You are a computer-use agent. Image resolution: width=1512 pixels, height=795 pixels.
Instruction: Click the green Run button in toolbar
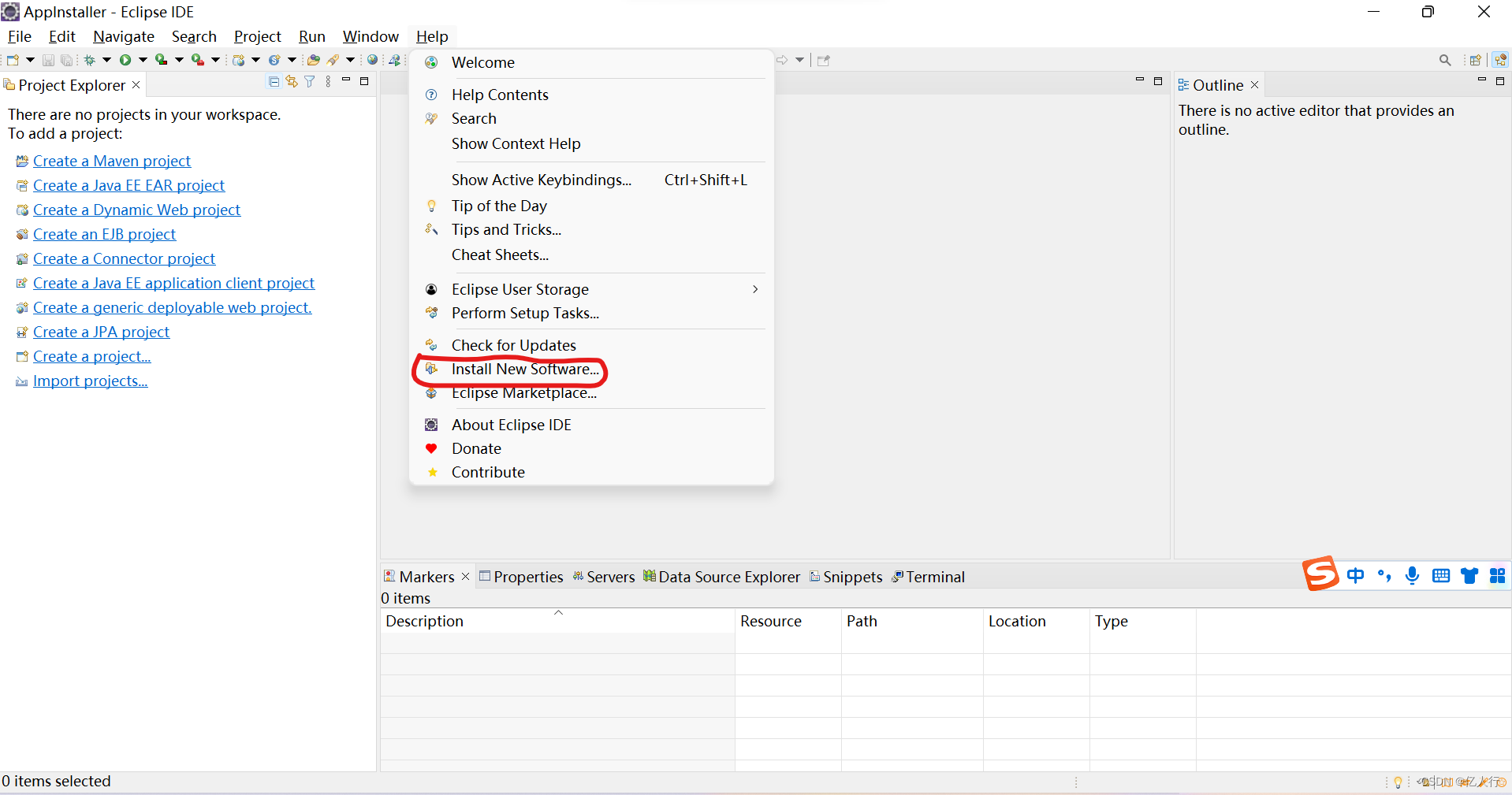click(125, 60)
